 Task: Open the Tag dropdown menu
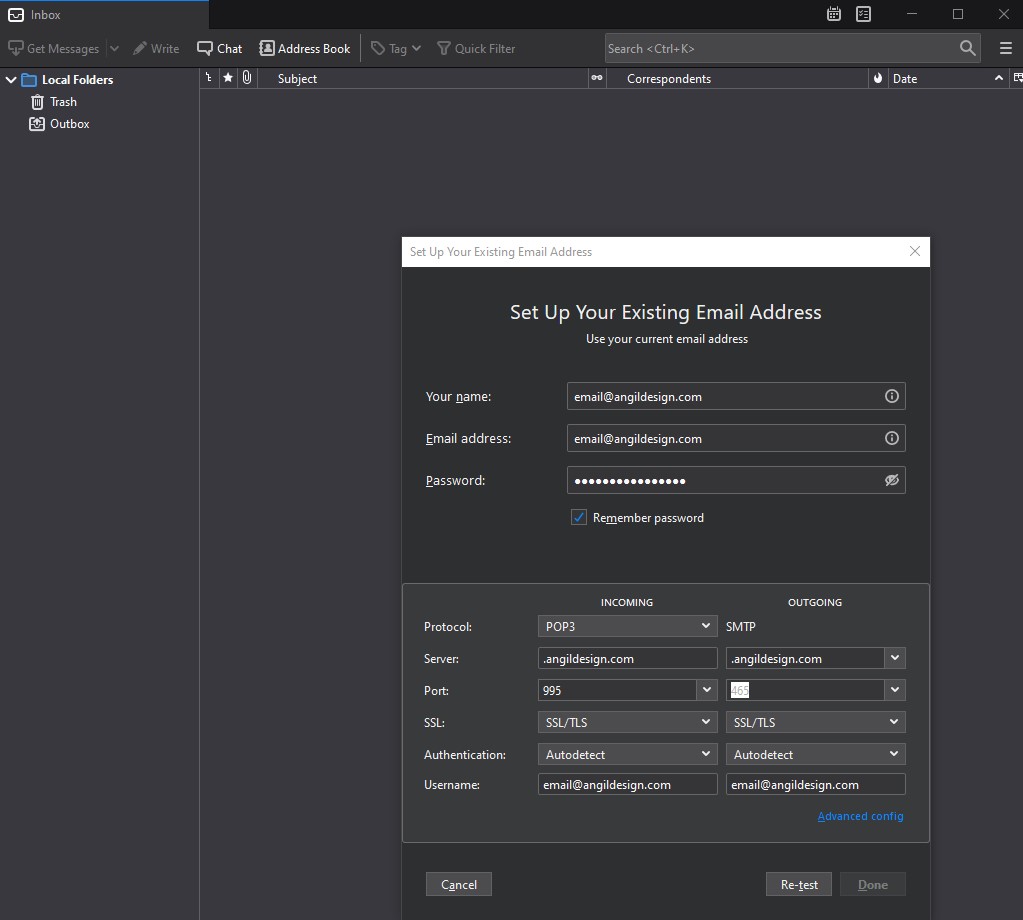[x=396, y=48]
